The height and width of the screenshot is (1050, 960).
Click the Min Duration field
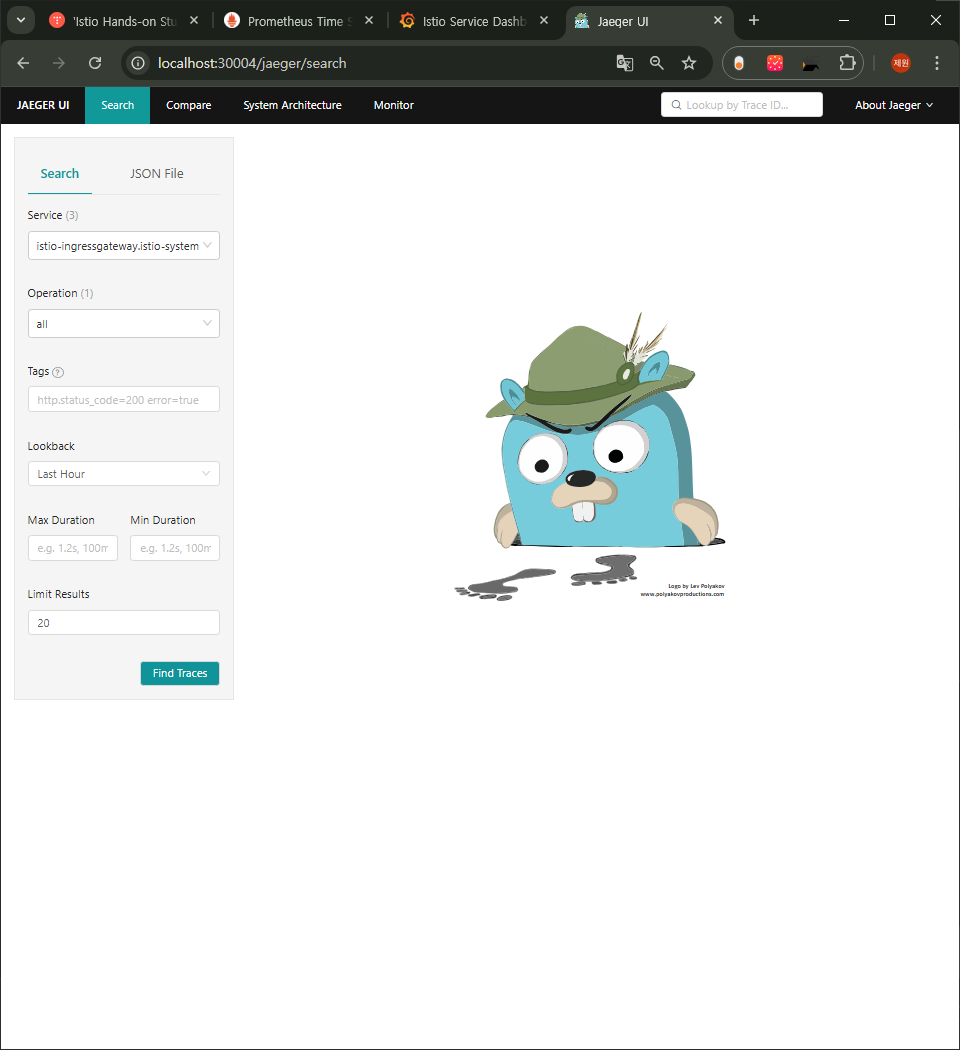tap(175, 548)
